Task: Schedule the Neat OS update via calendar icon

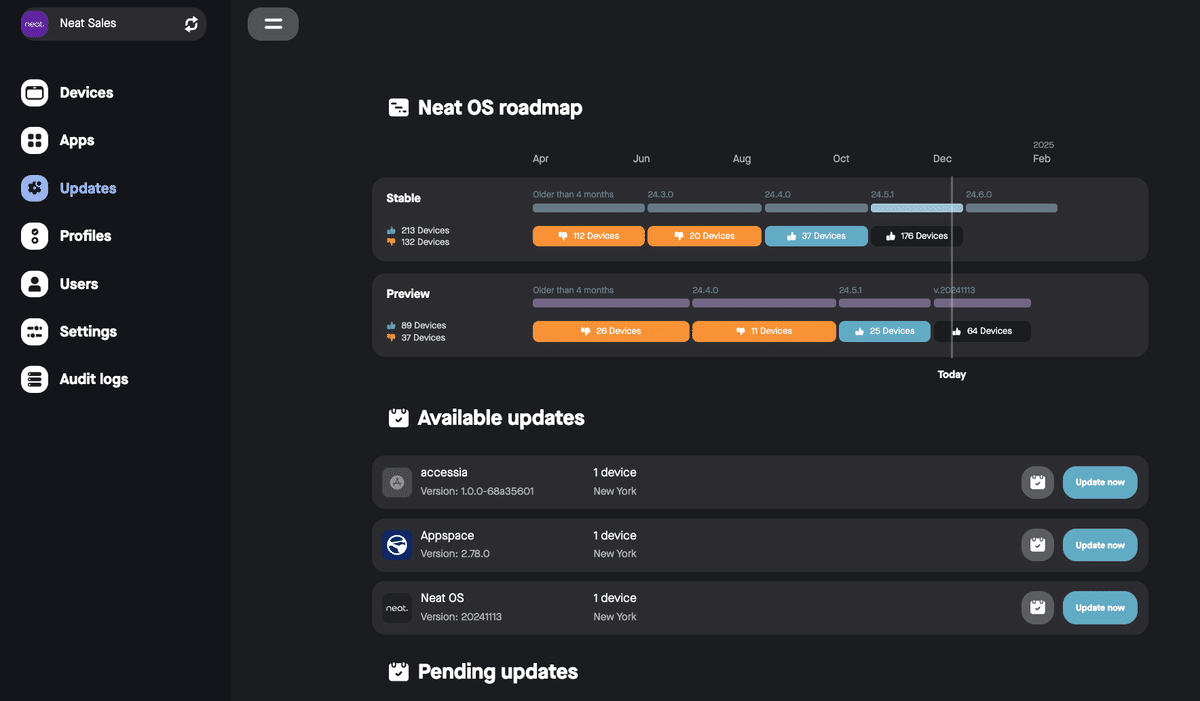Action: (x=1038, y=608)
